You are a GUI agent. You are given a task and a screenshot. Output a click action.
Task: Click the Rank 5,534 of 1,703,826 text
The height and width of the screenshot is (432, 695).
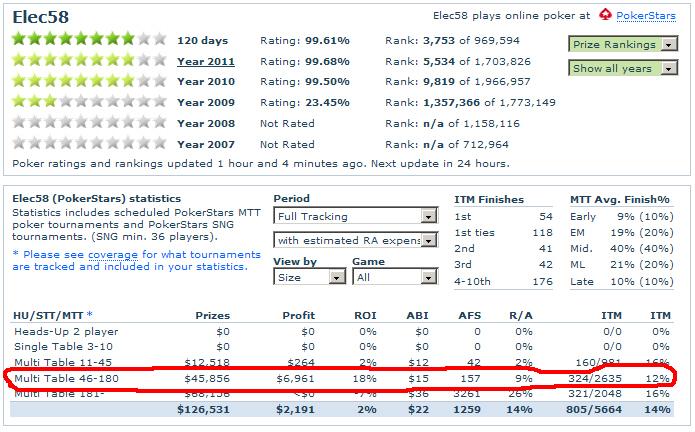click(458, 62)
